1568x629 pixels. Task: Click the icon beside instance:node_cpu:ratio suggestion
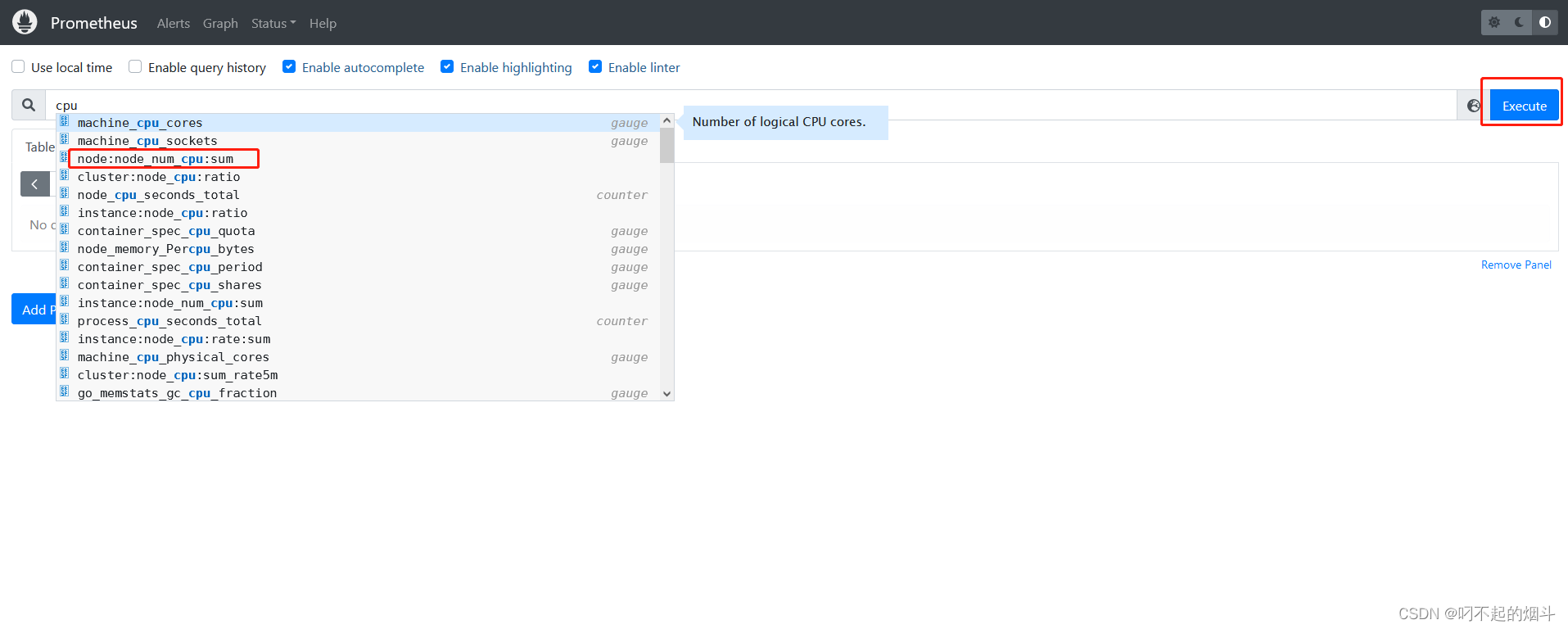pyautogui.click(x=64, y=212)
